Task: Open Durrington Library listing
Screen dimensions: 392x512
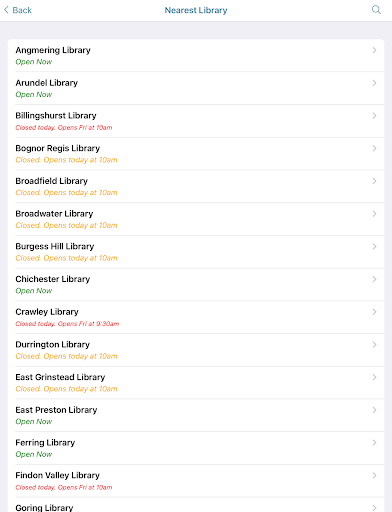Action: tap(196, 350)
